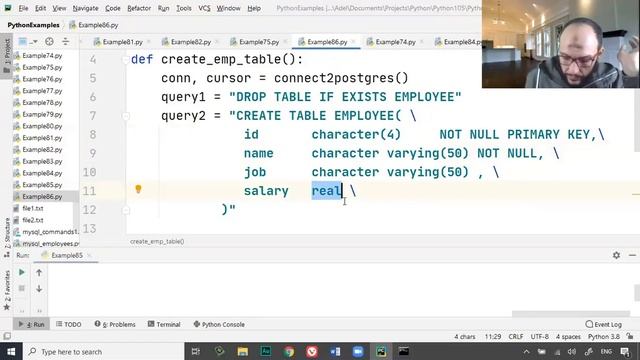Image resolution: width=640 pixels, height=360 pixels.
Task: Select the Example85 run tab
Action: click(x=67, y=256)
